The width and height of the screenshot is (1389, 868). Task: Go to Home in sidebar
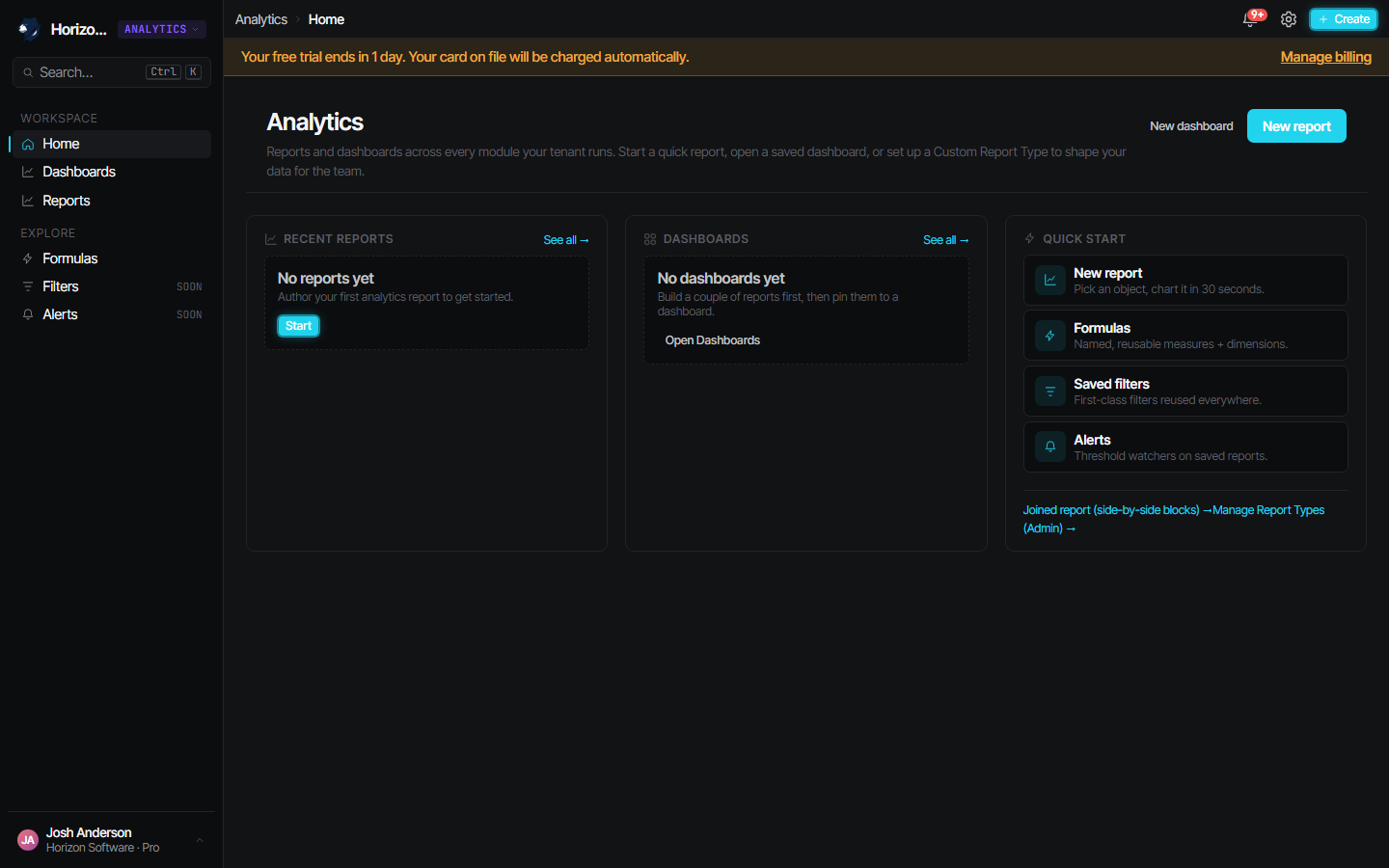[110, 144]
